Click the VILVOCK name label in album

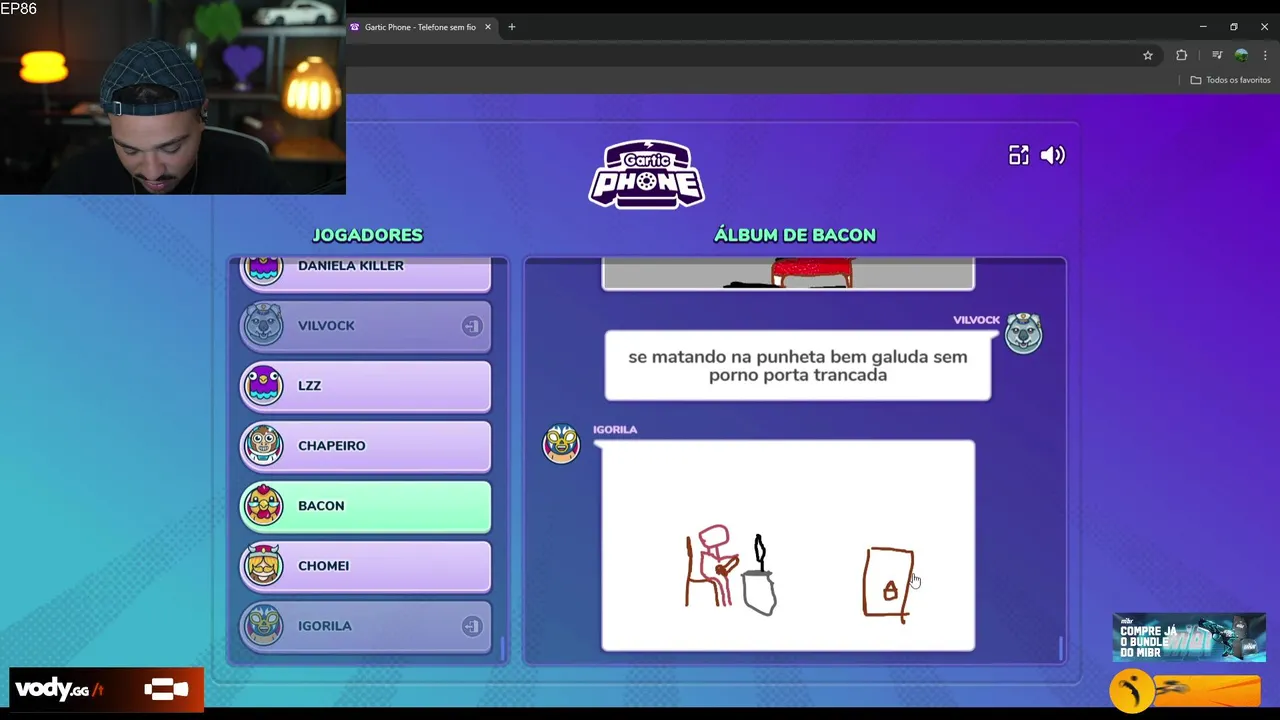pyautogui.click(x=976, y=320)
